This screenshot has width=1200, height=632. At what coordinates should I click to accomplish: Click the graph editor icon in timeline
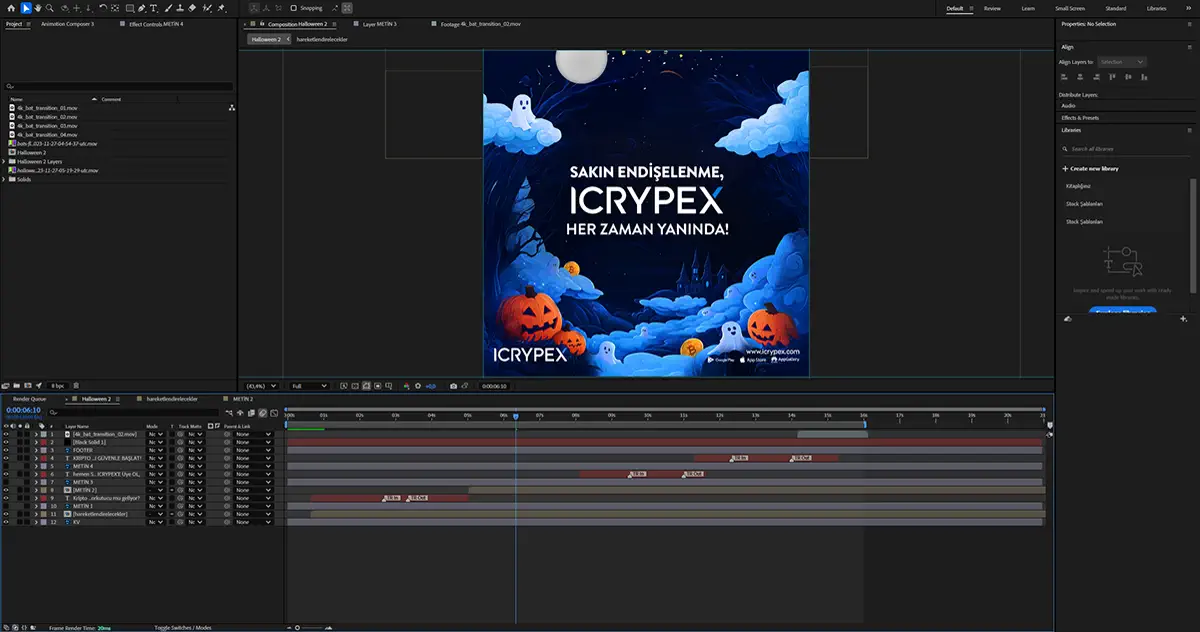(x=274, y=412)
